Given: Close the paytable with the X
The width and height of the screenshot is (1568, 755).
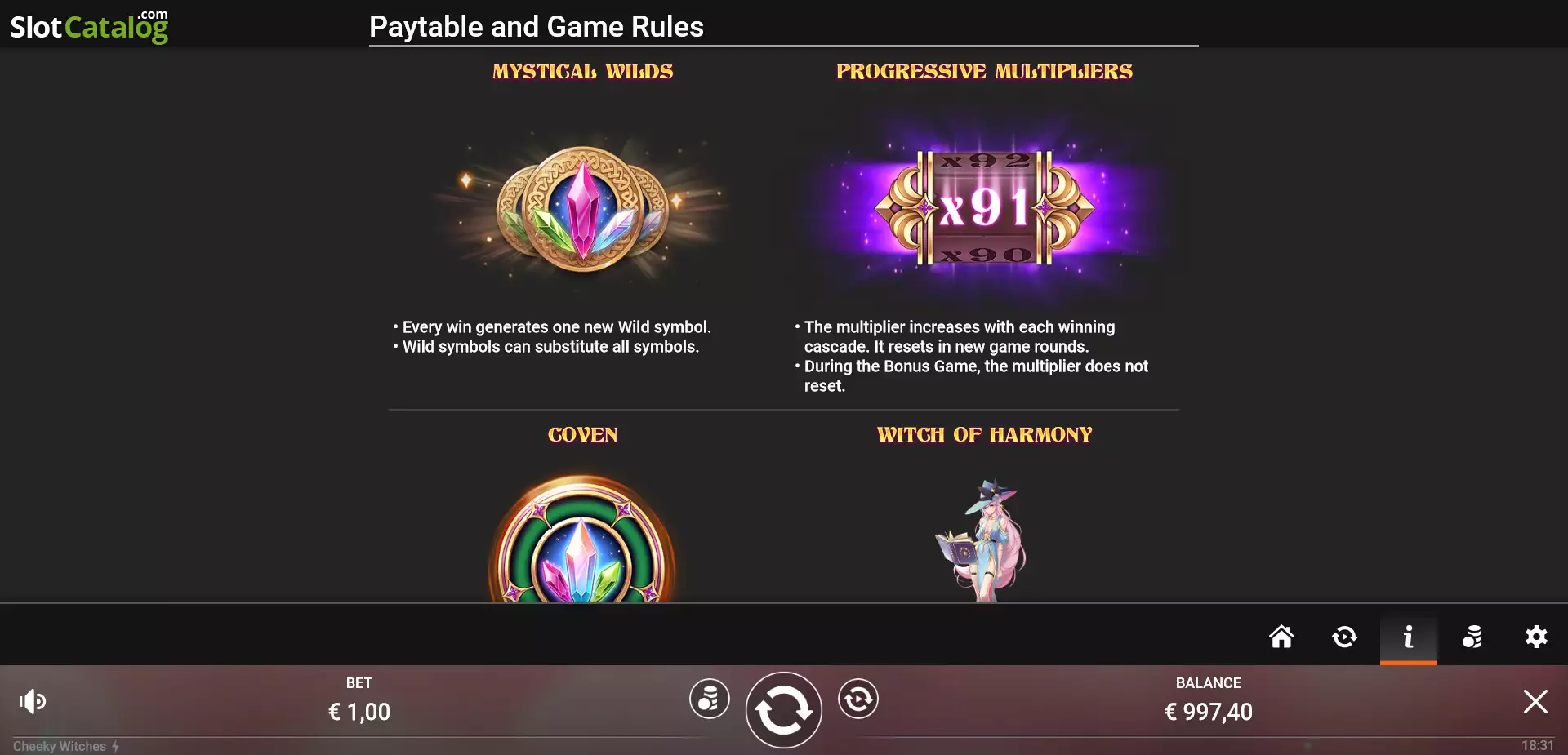Looking at the screenshot, I should click(x=1535, y=701).
